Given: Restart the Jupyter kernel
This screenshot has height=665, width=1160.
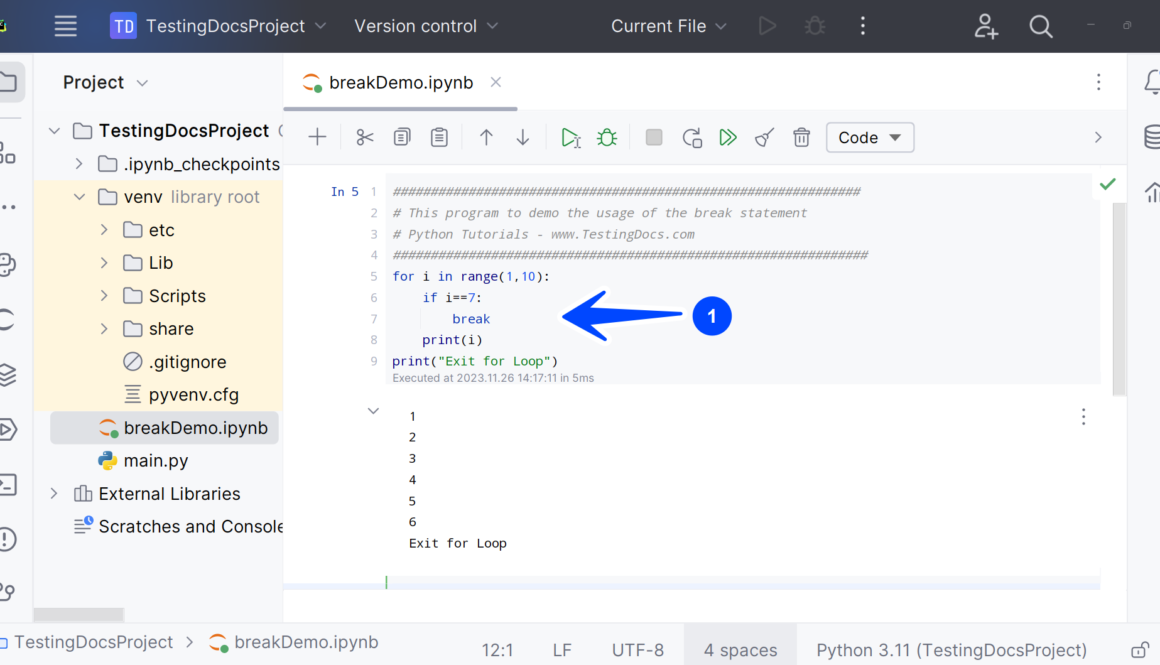Looking at the screenshot, I should tap(691, 138).
